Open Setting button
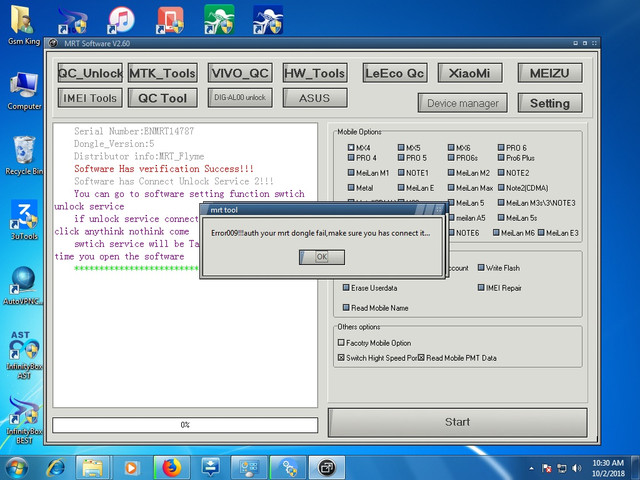 point(550,103)
